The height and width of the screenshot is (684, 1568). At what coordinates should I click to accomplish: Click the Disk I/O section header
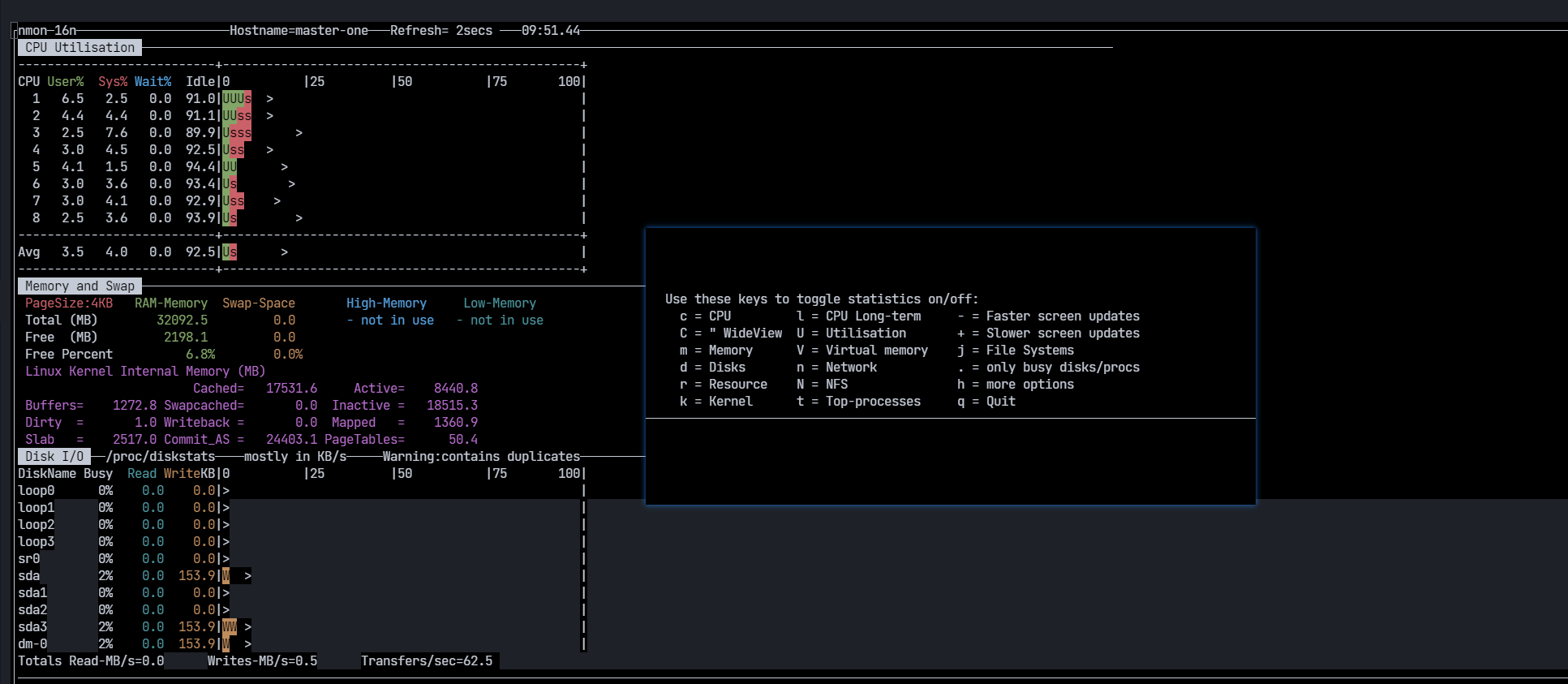(54, 456)
